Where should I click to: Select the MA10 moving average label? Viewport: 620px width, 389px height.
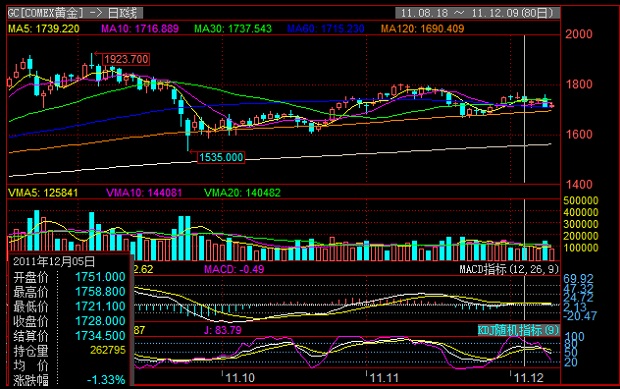click(140, 28)
